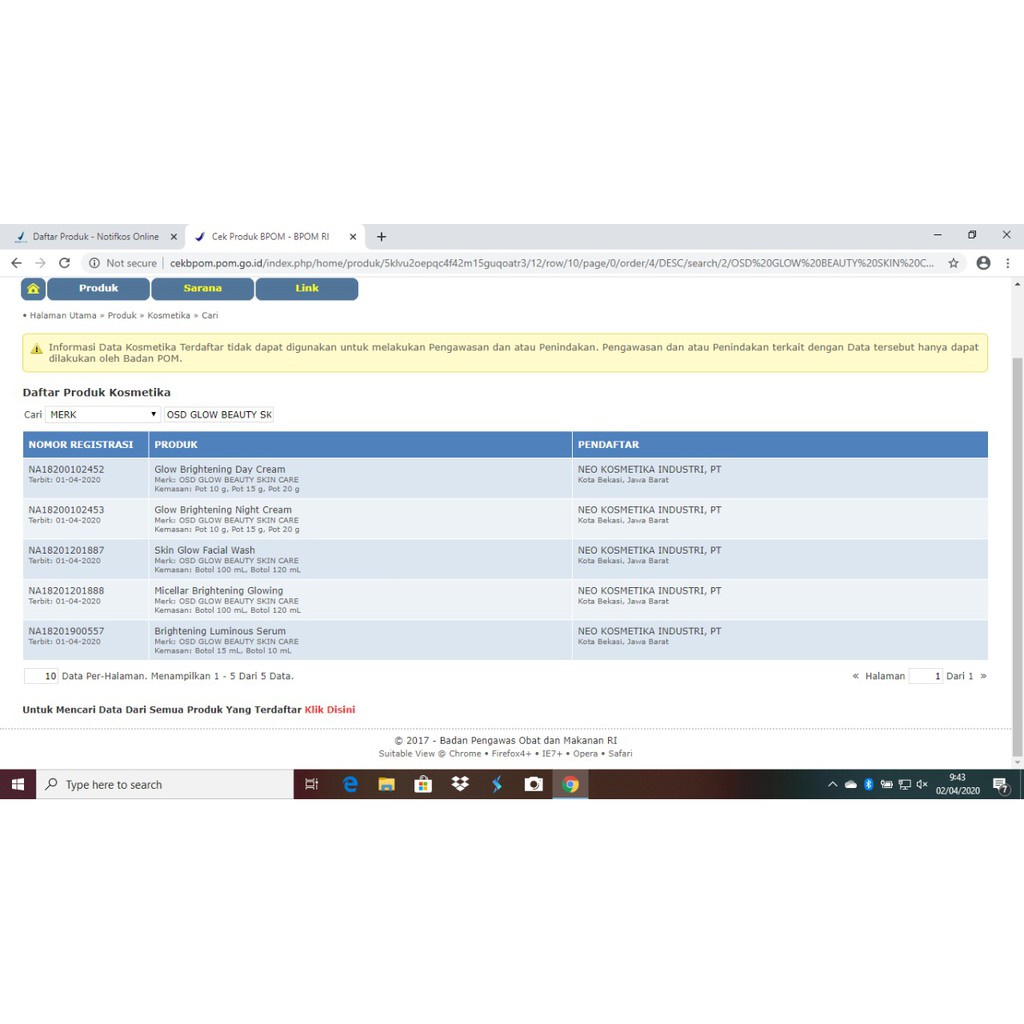Click the scrollbar up arrow

pos(1017,285)
